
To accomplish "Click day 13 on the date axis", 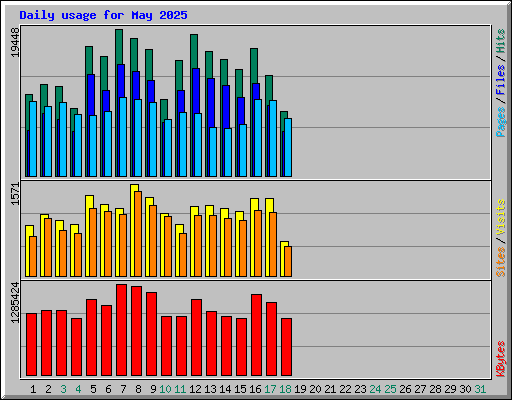I will [210, 389].
